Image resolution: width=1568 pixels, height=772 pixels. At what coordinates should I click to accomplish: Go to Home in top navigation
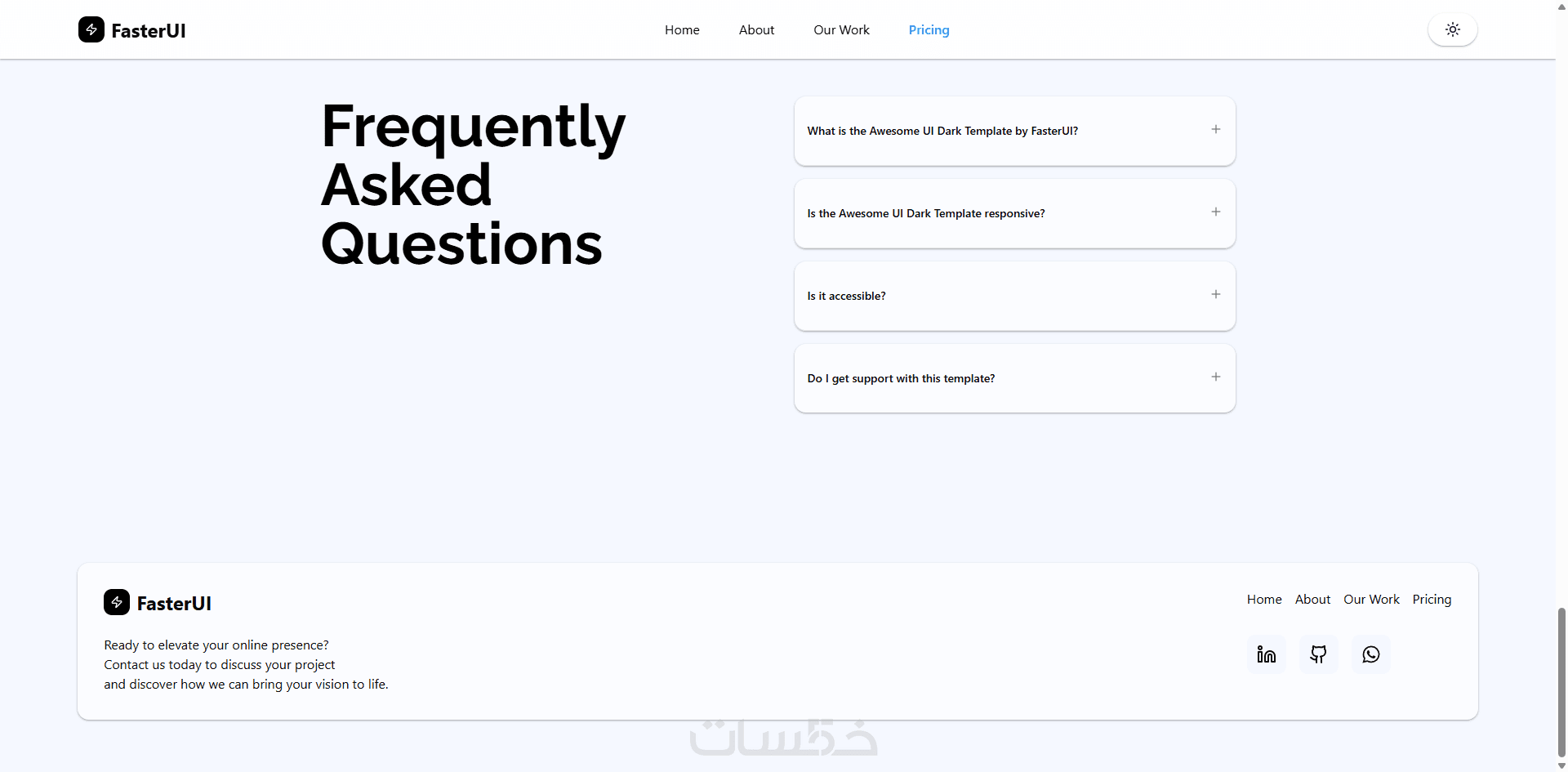coord(682,30)
